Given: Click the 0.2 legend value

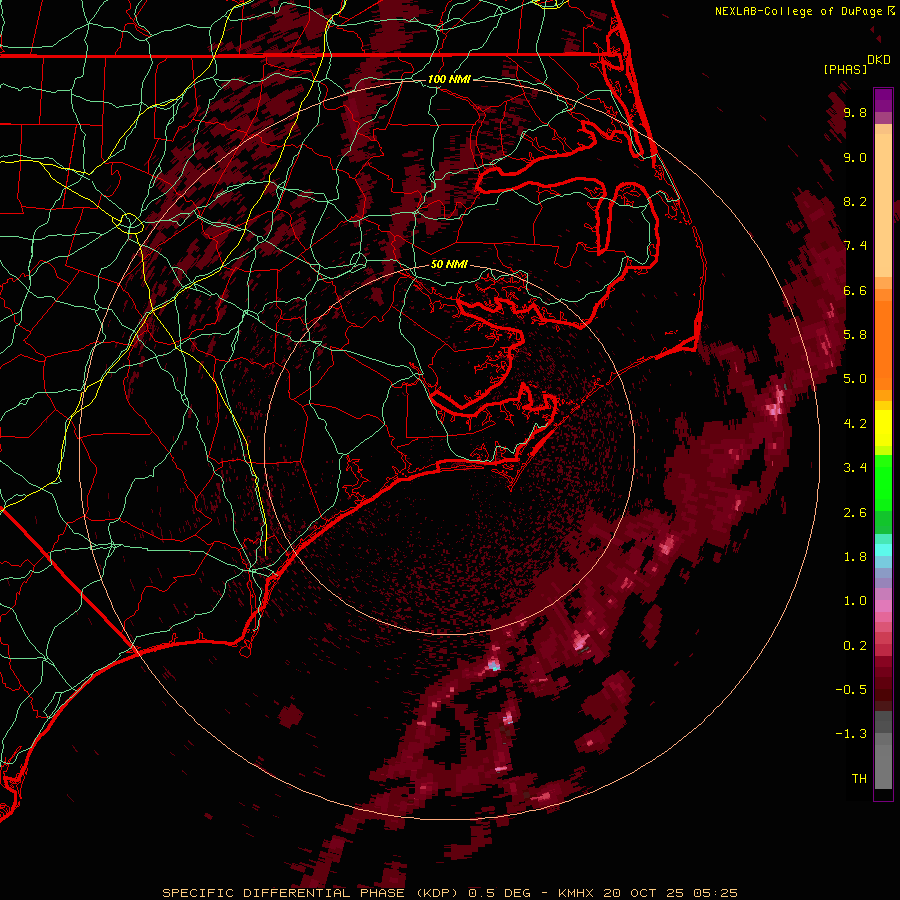Looking at the screenshot, I should 855,646.
